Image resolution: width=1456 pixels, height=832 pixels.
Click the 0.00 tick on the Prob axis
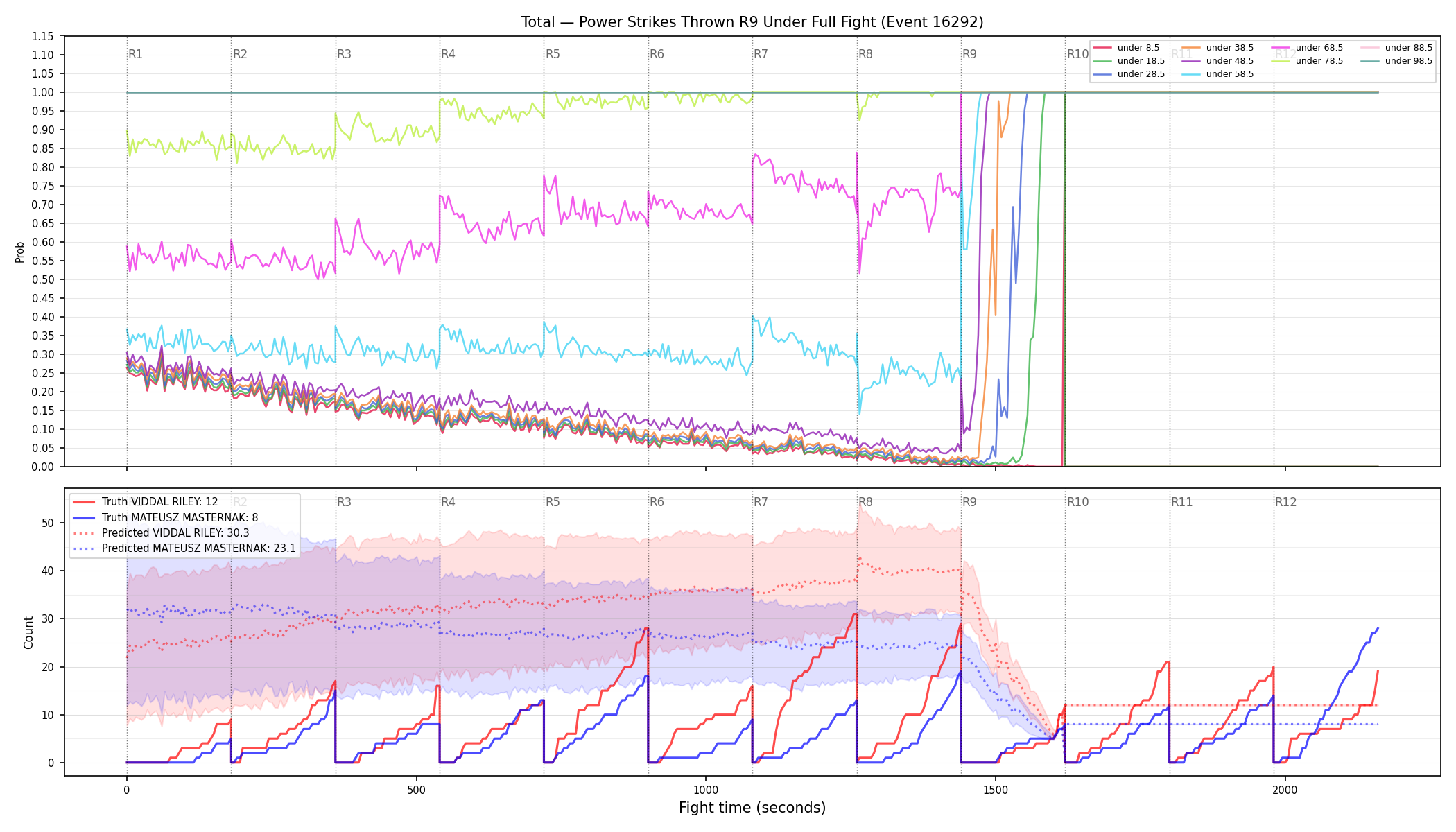43,467
